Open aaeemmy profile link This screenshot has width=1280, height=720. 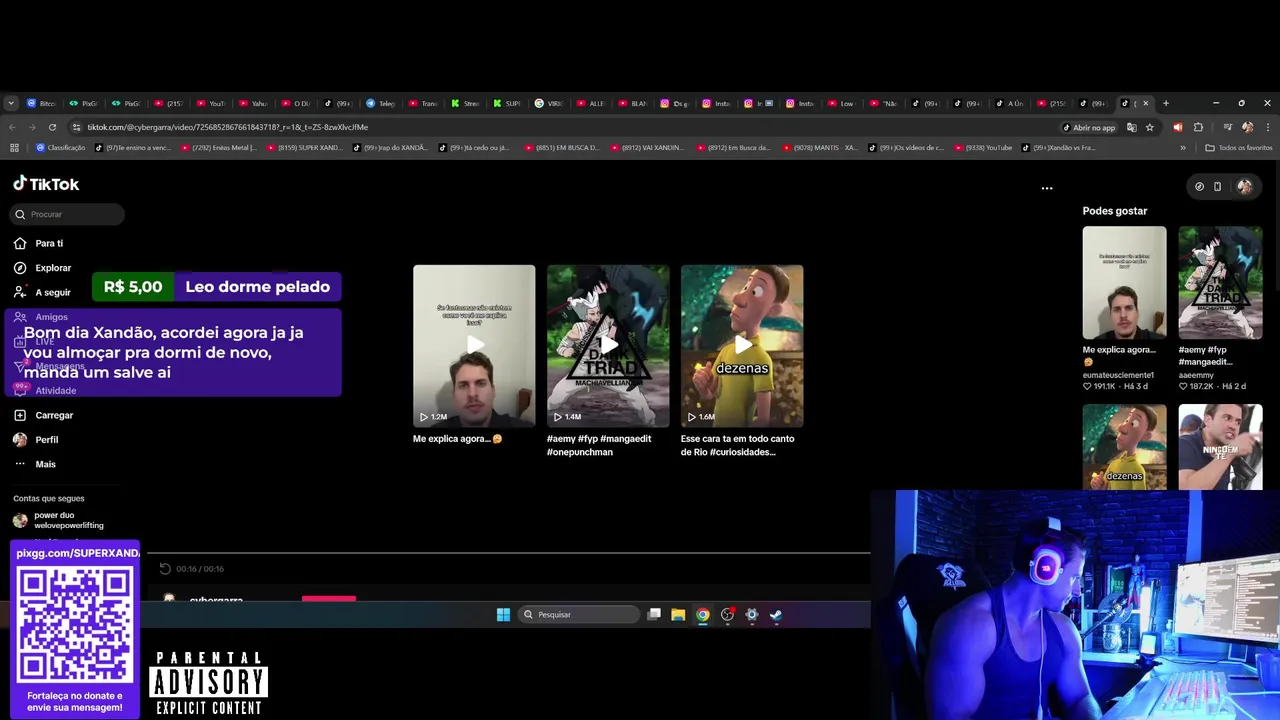[1196, 375]
